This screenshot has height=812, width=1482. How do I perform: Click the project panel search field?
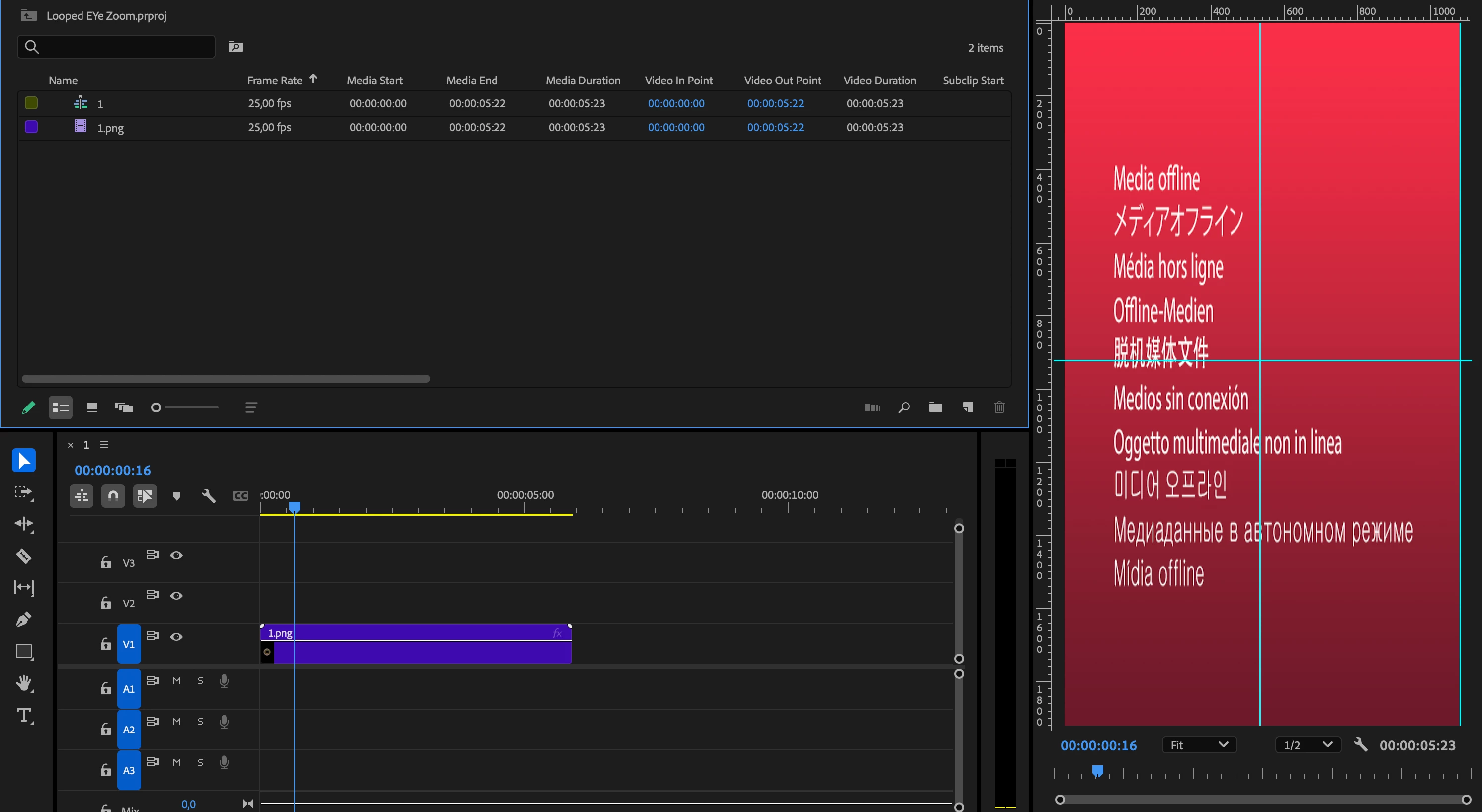point(116,47)
